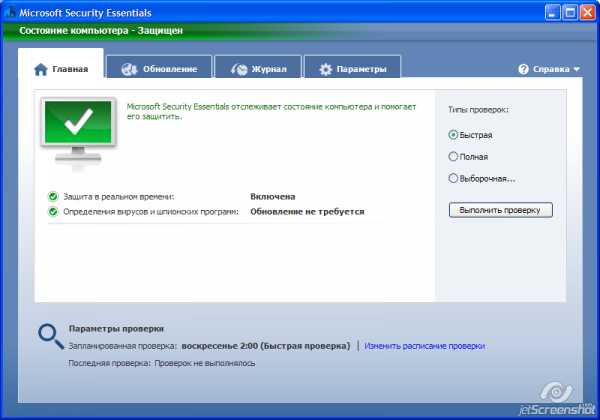Click Обновление не требуется status text
Image resolution: width=600 pixels, height=420 pixels.
[x=307, y=212]
